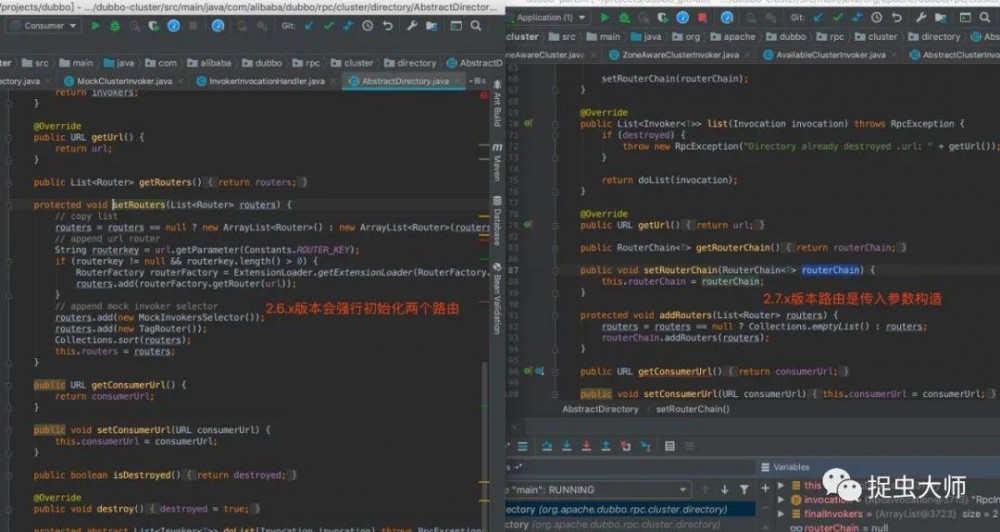
Task: Click the Step Over debugger icon
Action: (547, 446)
